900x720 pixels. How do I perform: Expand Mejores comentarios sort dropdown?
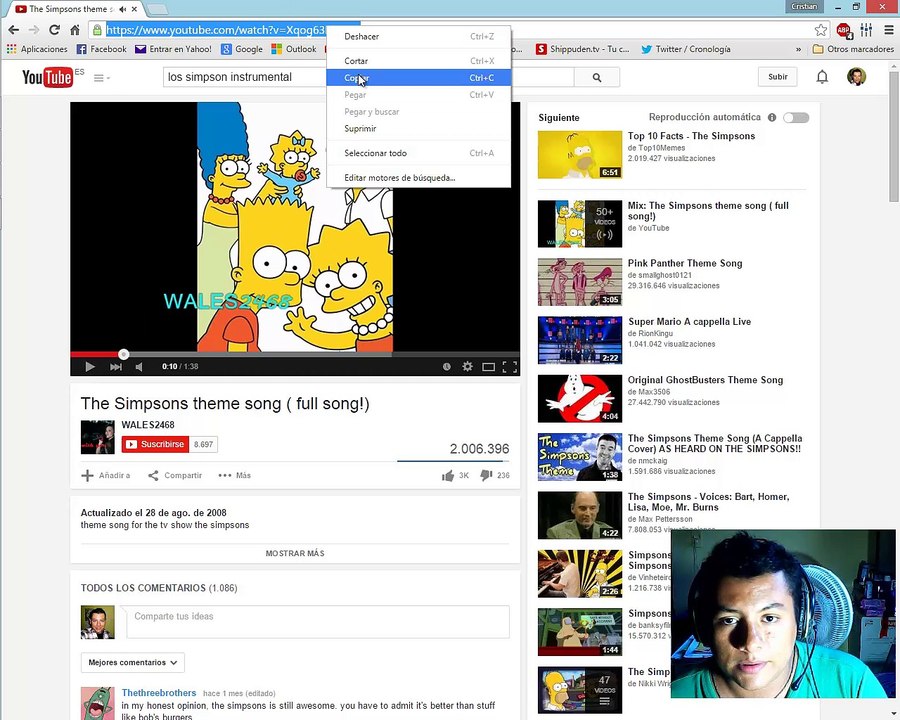133,663
